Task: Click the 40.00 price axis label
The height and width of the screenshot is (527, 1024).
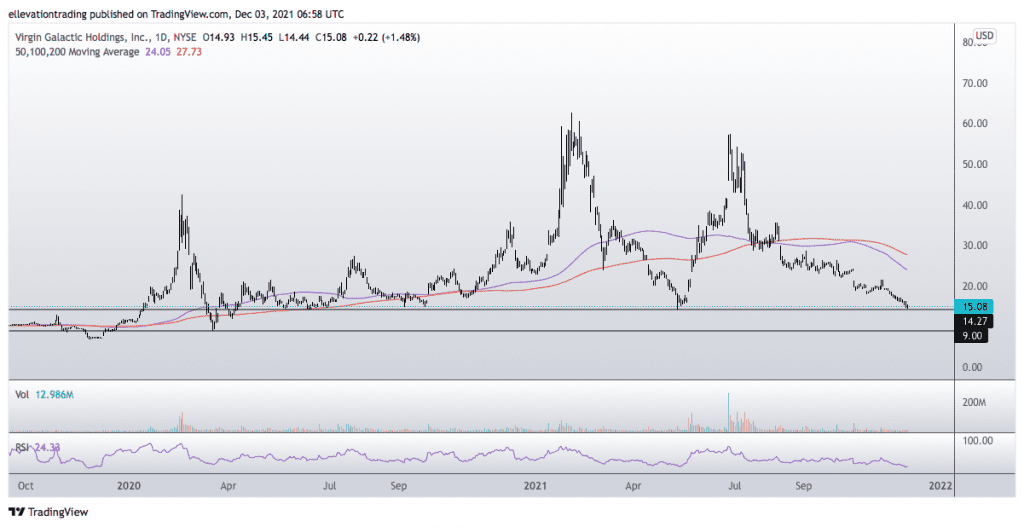Action: (974, 205)
